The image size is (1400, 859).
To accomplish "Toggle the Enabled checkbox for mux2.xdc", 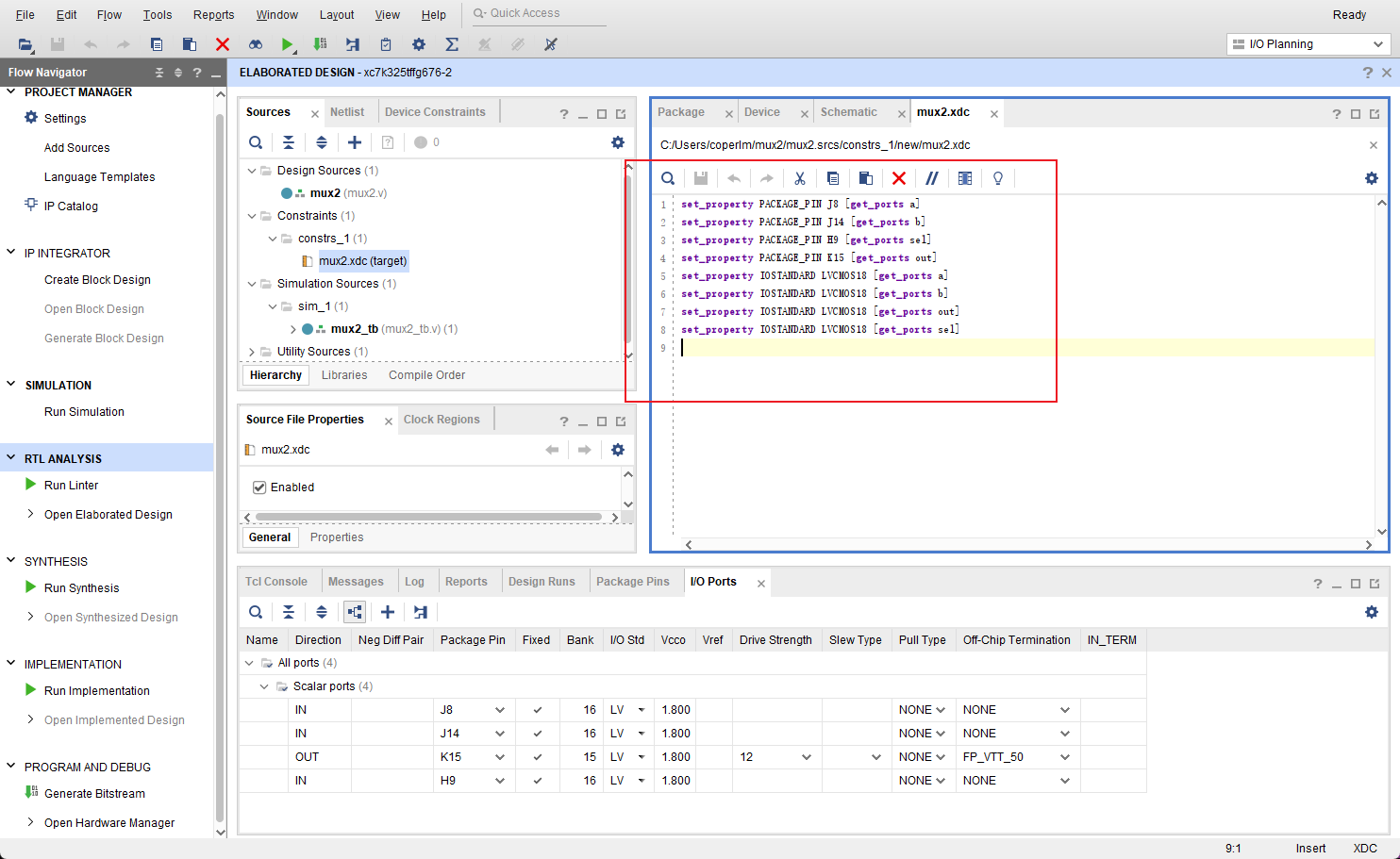I will pyautogui.click(x=259, y=487).
